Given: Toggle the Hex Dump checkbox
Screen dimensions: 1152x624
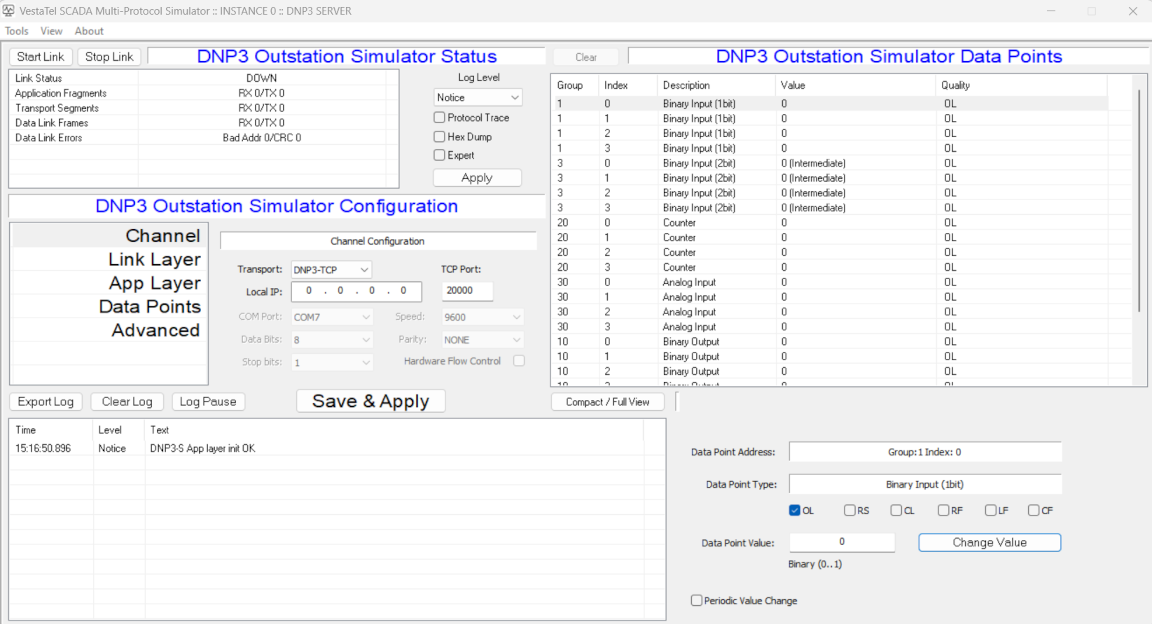Looking at the screenshot, I should point(440,137).
